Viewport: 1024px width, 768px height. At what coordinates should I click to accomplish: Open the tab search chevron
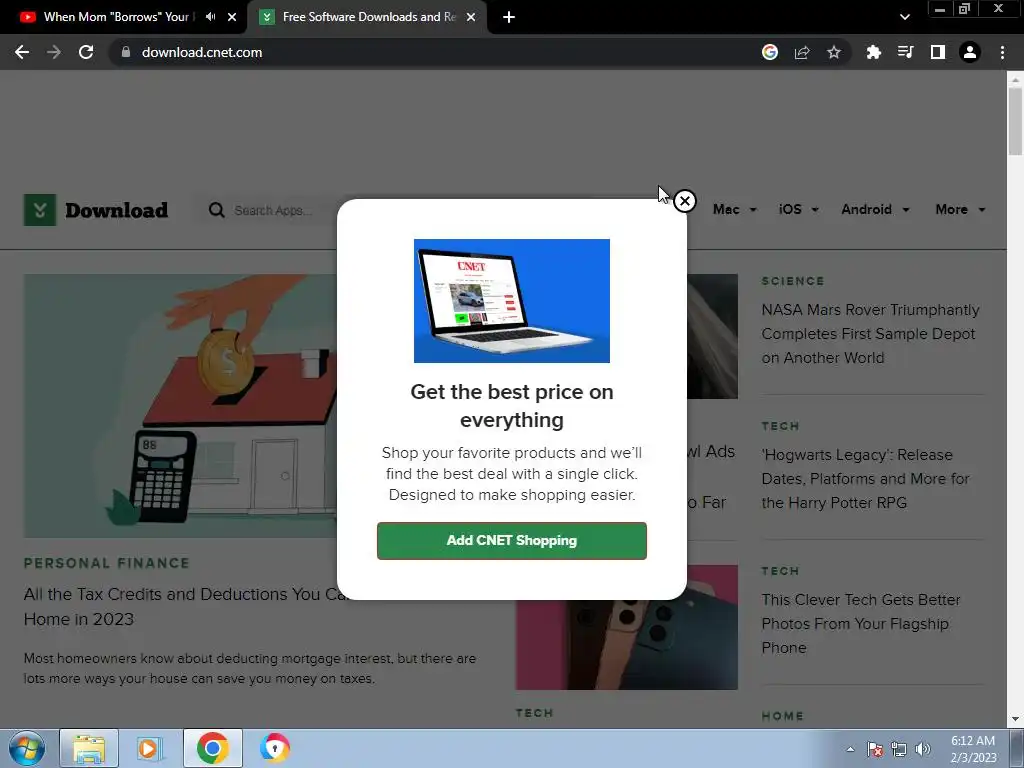[x=904, y=17]
